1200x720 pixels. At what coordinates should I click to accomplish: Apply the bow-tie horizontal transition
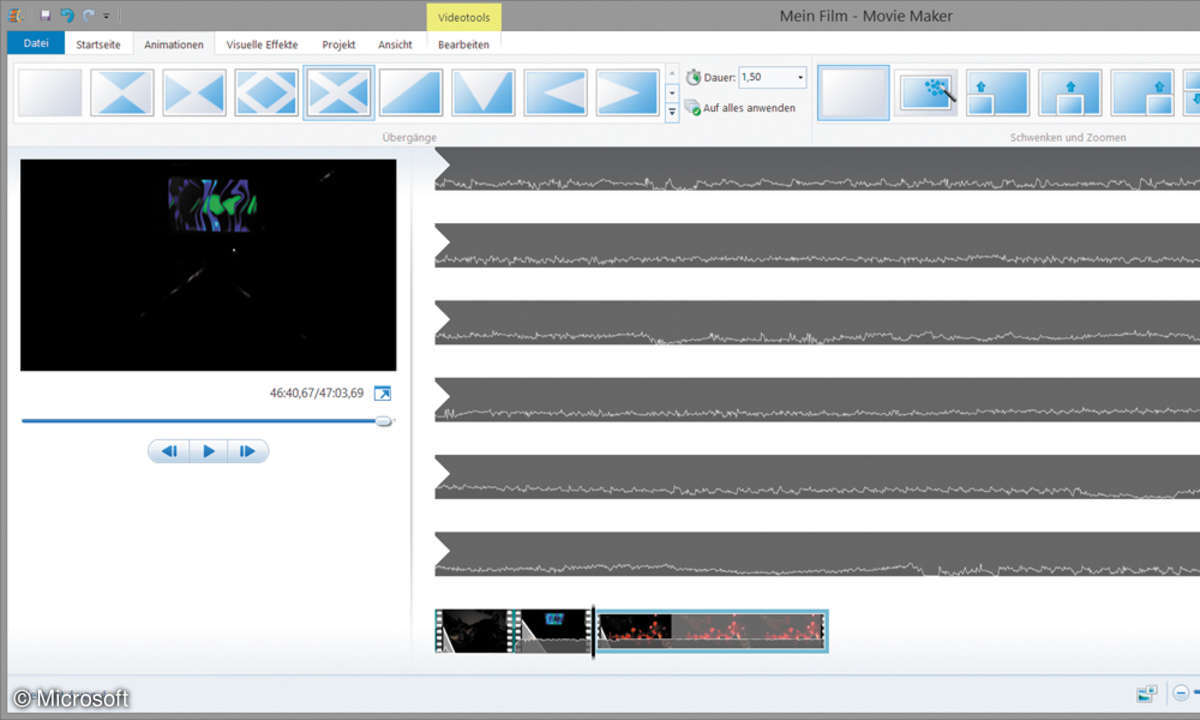194,93
